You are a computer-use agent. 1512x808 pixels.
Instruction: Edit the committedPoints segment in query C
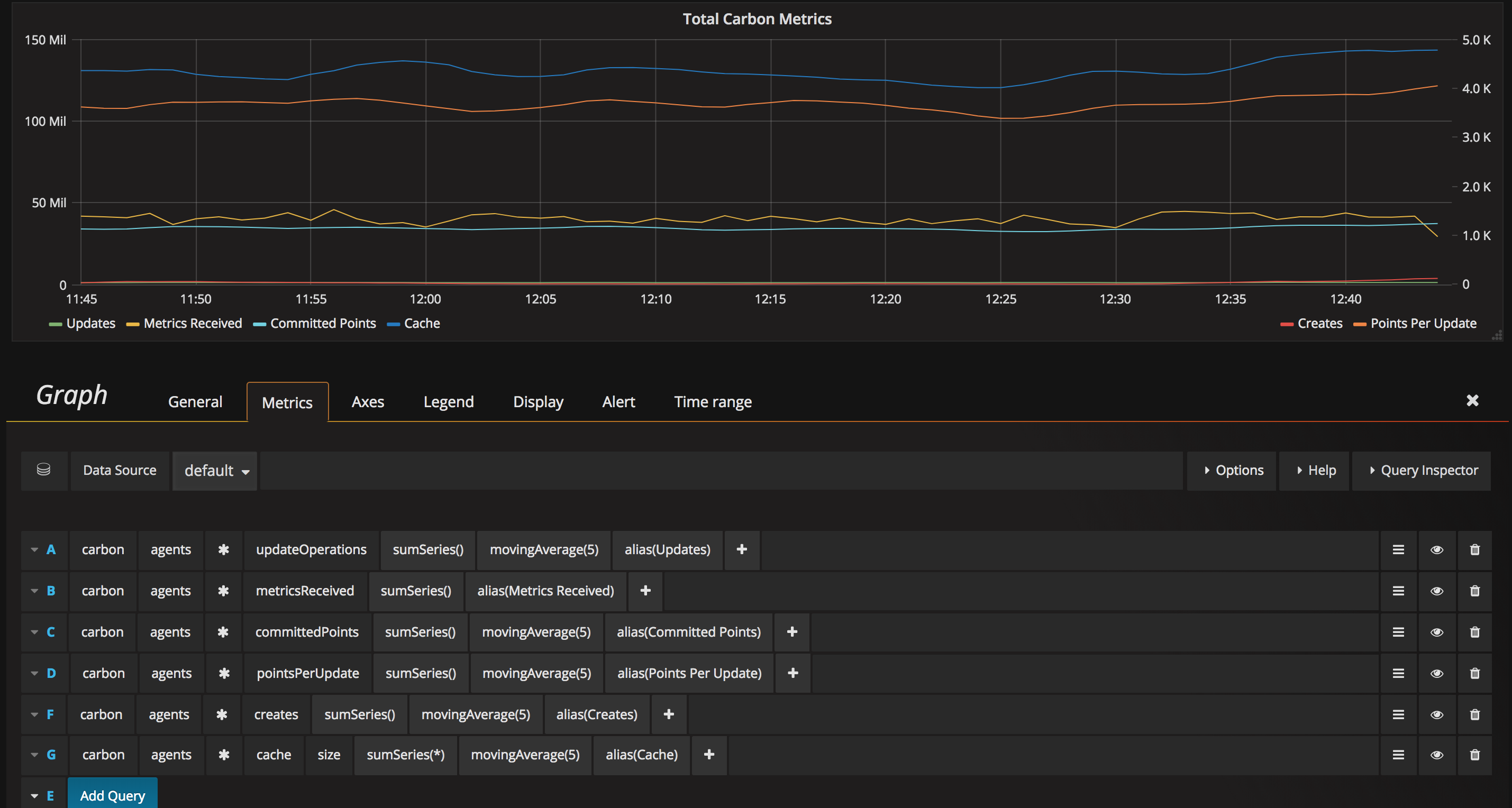[x=307, y=632]
